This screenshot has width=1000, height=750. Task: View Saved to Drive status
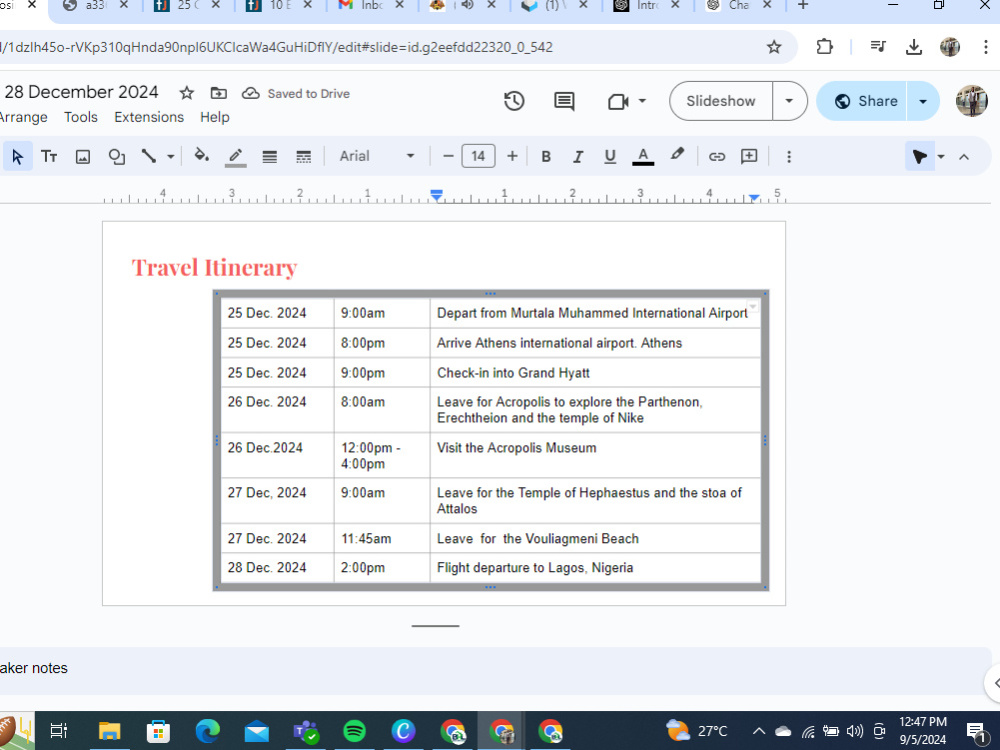296,93
